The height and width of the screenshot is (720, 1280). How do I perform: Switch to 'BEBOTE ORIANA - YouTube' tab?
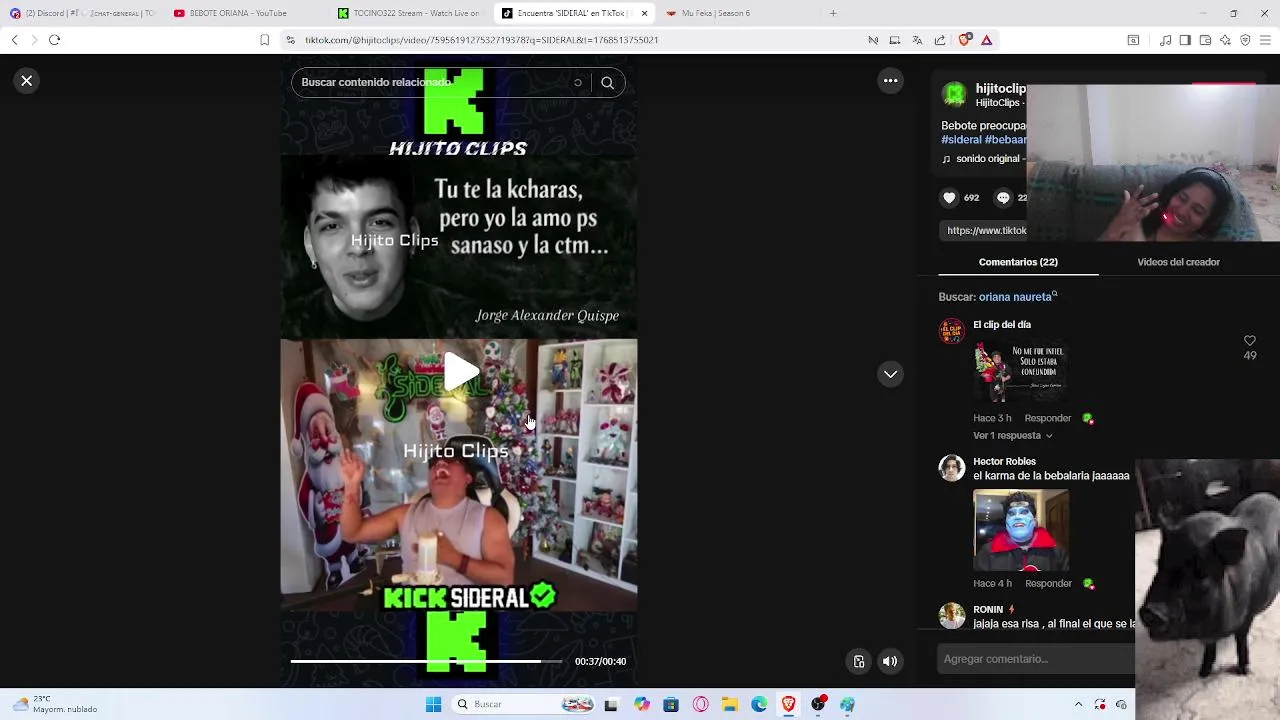[x=239, y=13]
